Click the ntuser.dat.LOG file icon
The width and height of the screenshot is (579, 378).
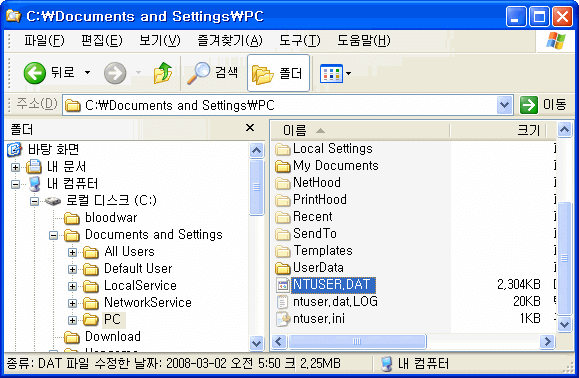(x=283, y=302)
